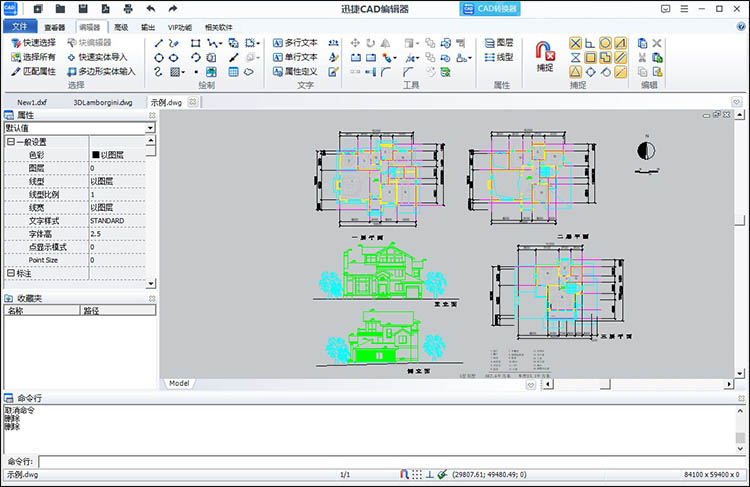Click the Cut scissors icon
The height and width of the screenshot is (487, 750).
pos(642,57)
